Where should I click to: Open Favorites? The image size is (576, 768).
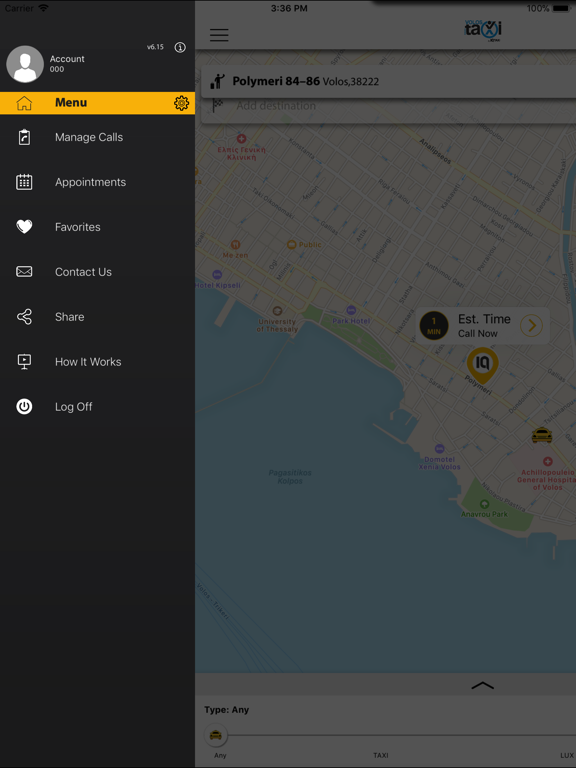pos(97,227)
